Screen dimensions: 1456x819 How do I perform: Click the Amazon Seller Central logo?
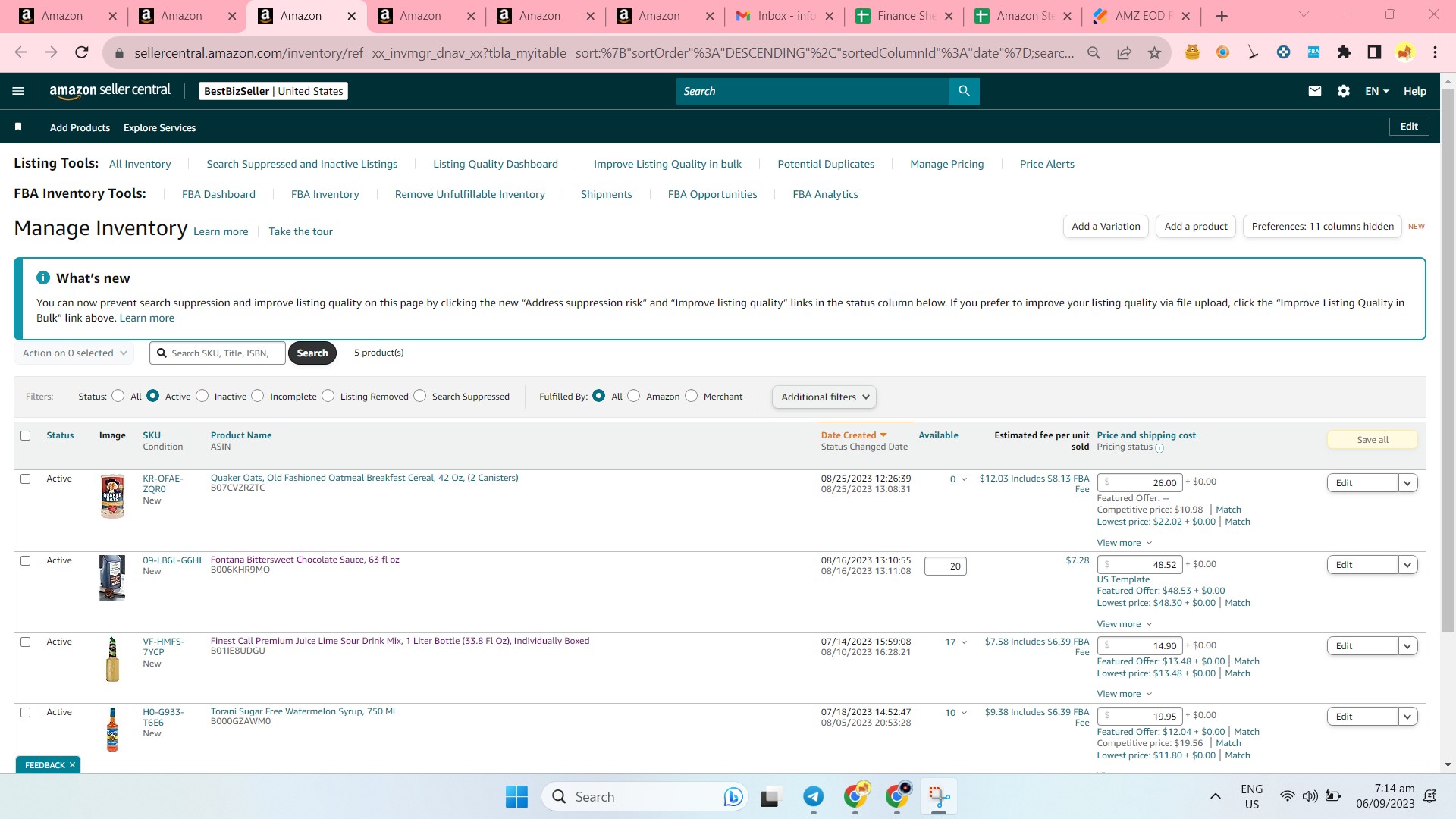[x=110, y=90]
